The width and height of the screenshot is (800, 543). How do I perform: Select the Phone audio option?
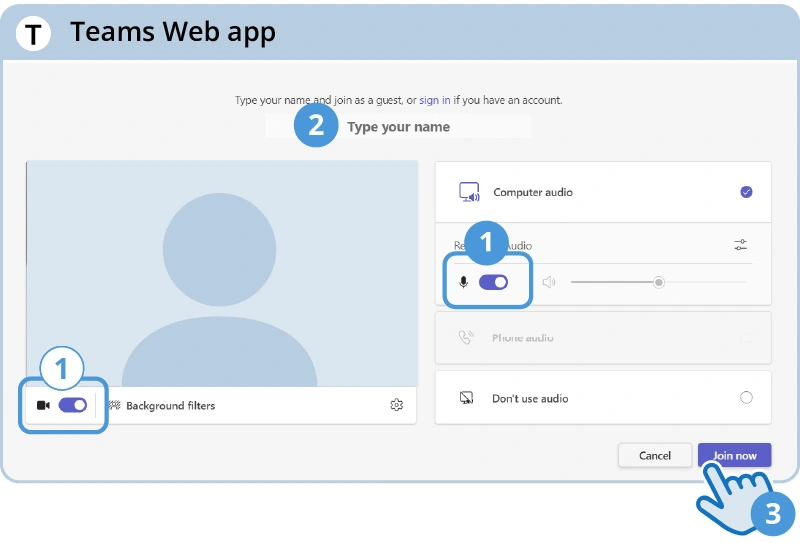point(603,338)
